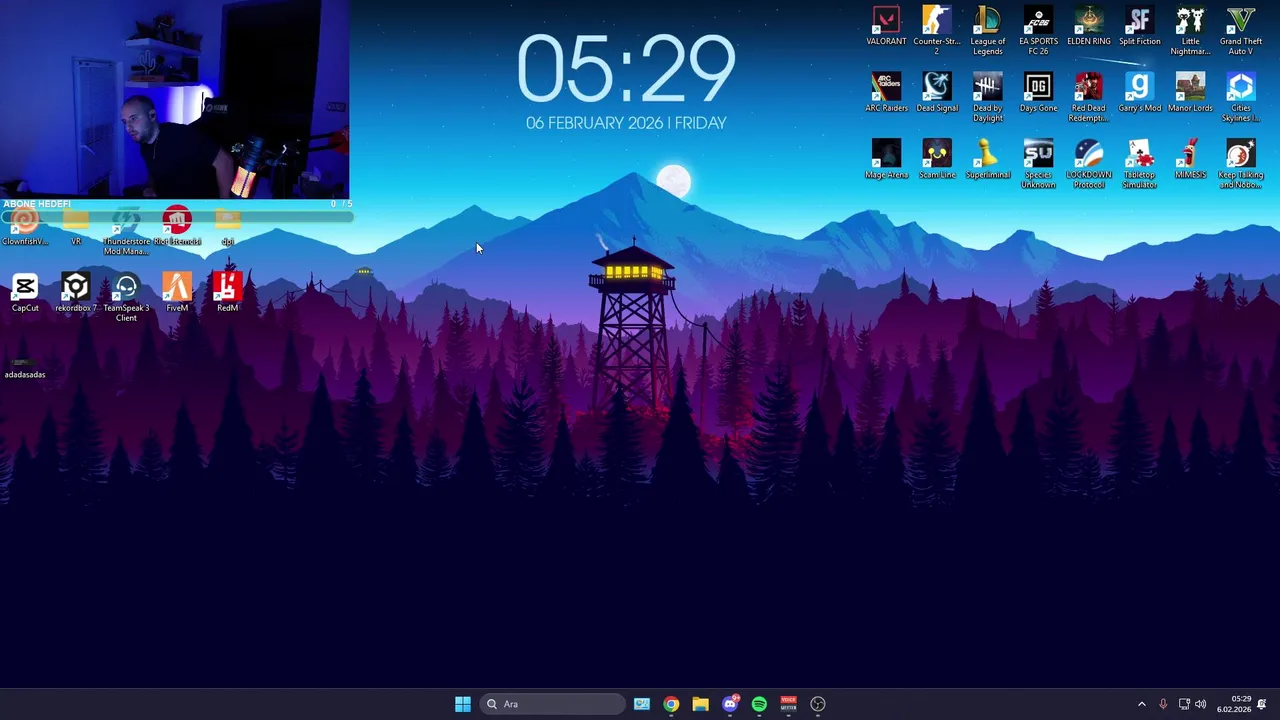Open Google Chrome from the taskbar
Viewport: 1280px width, 720px height.
[x=671, y=704]
